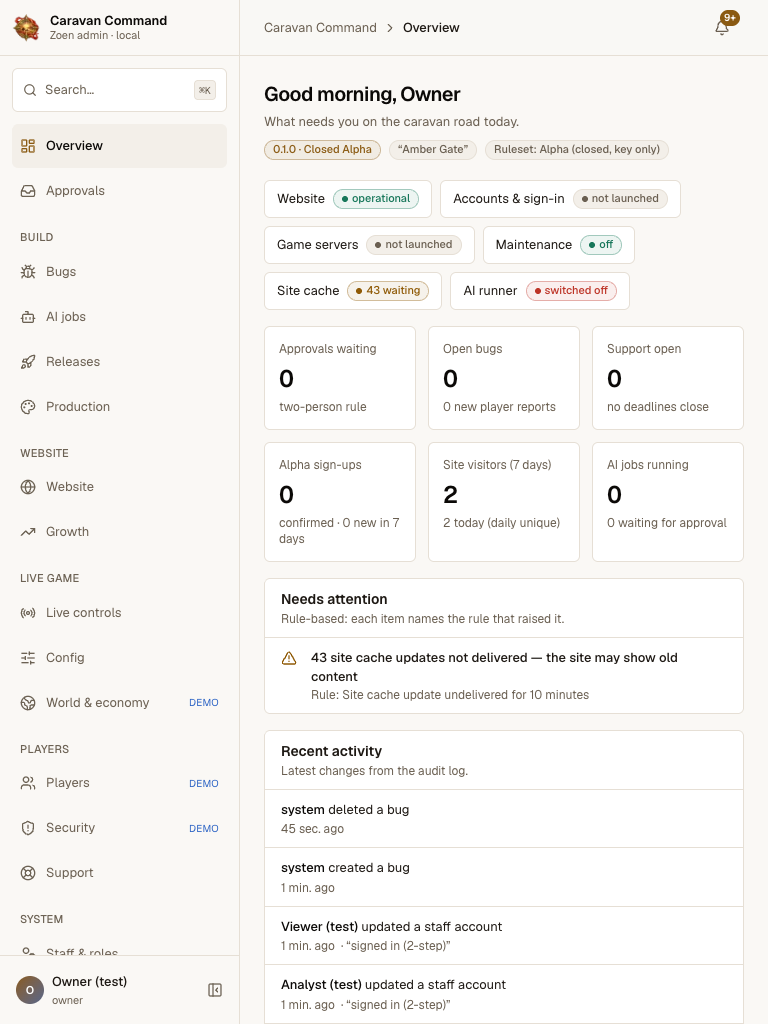Click the Config sliders icon
The height and width of the screenshot is (1024, 768).
coord(28,658)
